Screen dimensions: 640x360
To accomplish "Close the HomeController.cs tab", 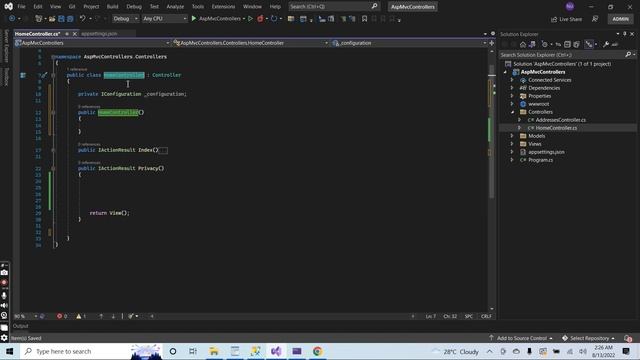I will [75, 34].
